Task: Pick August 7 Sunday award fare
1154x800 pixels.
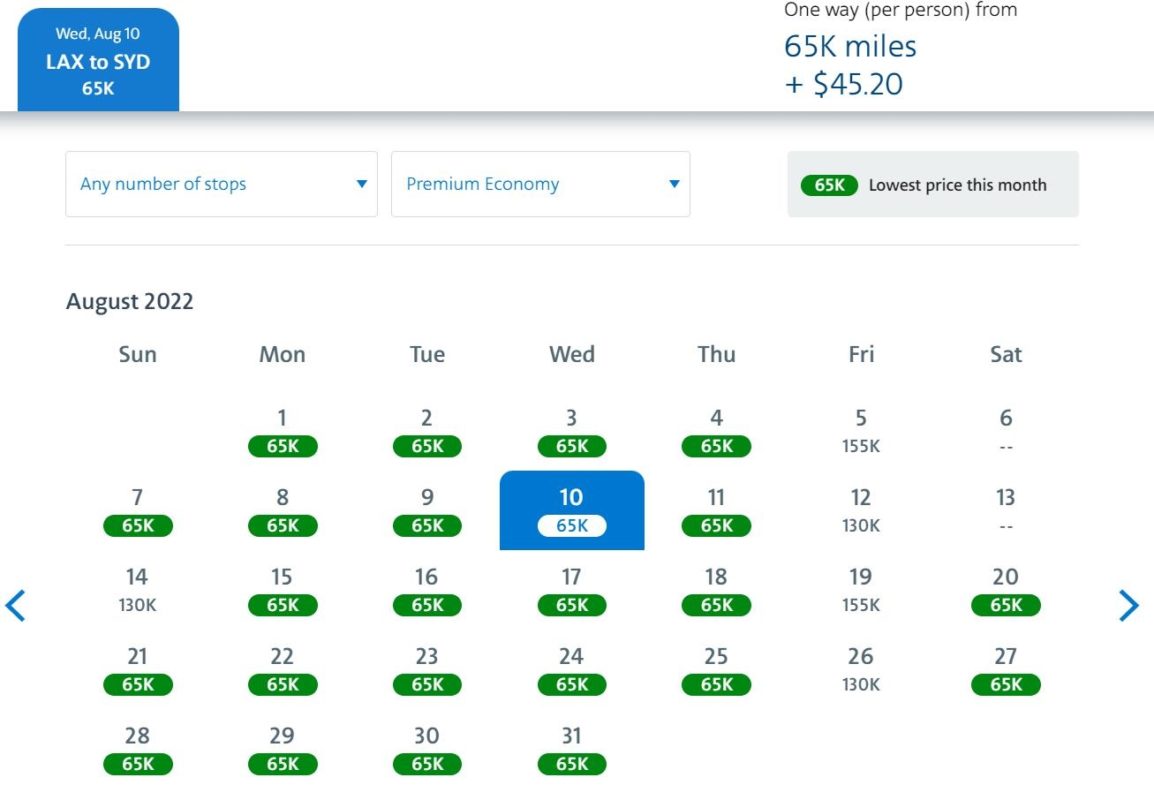Action: [137, 525]
